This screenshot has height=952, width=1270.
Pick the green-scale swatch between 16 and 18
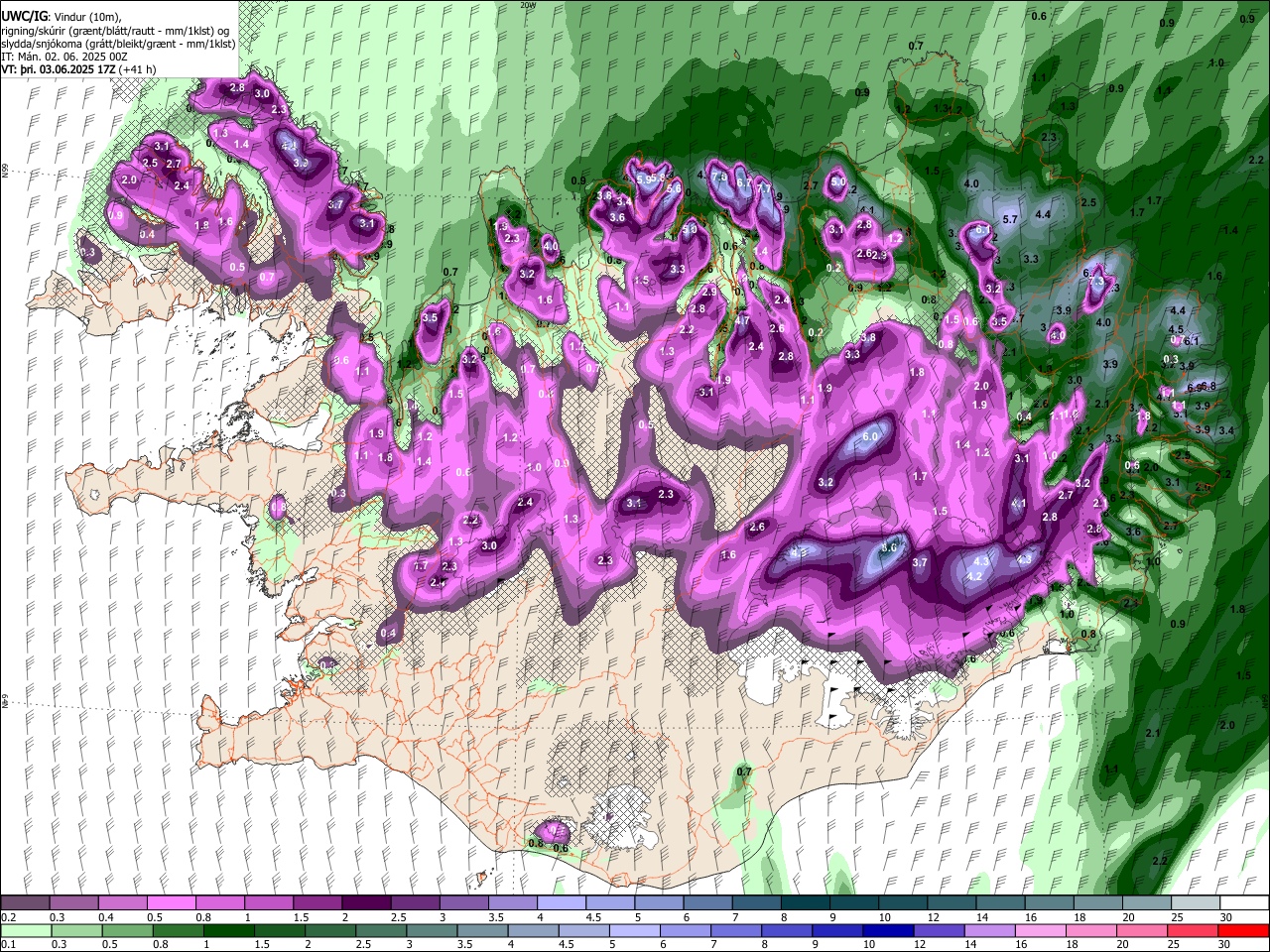pos(1041,930)
